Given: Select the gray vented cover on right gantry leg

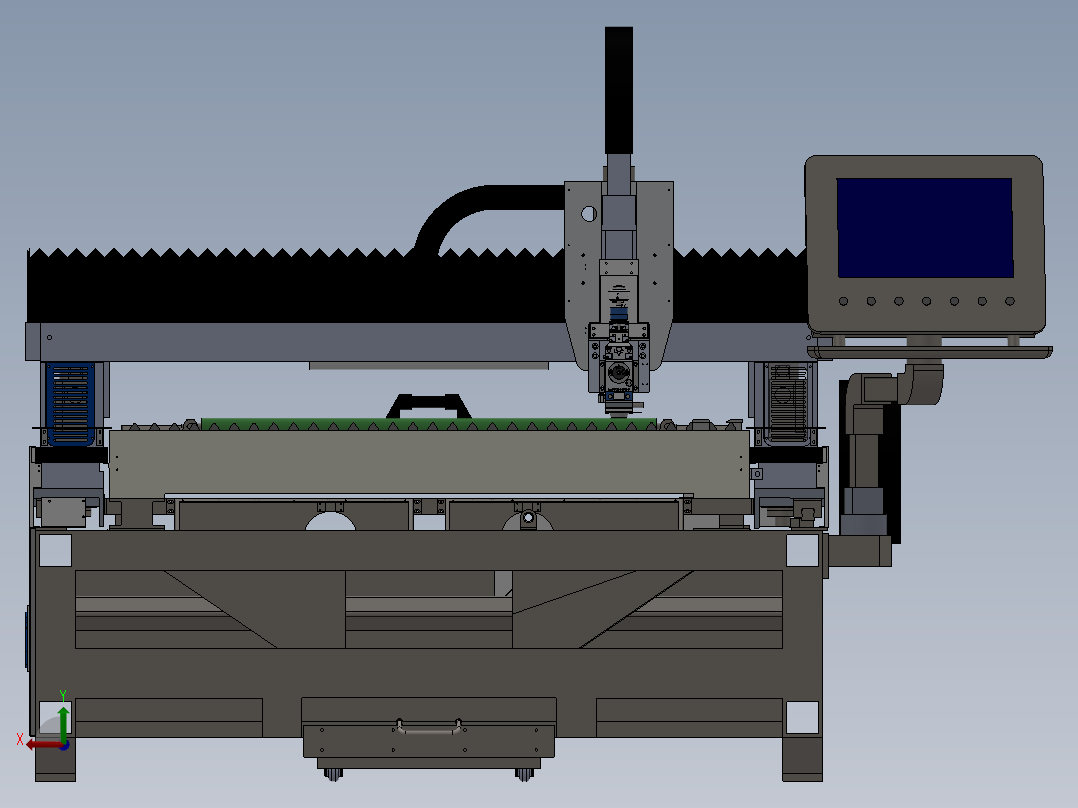Looking at the screenshot, I should tap(788, 404).
